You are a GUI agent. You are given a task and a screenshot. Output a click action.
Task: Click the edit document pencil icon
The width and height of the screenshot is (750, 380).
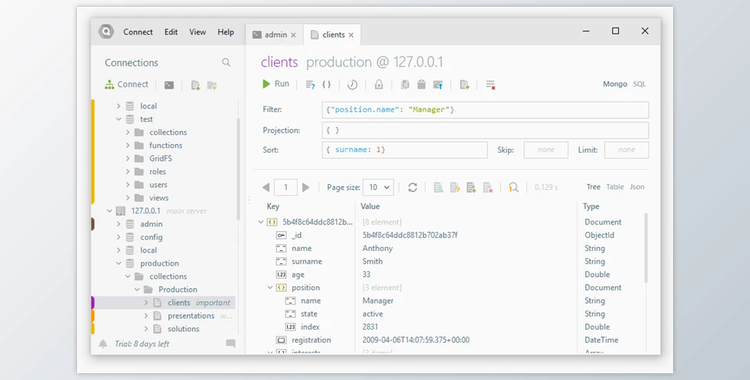[x=455, y=188]
